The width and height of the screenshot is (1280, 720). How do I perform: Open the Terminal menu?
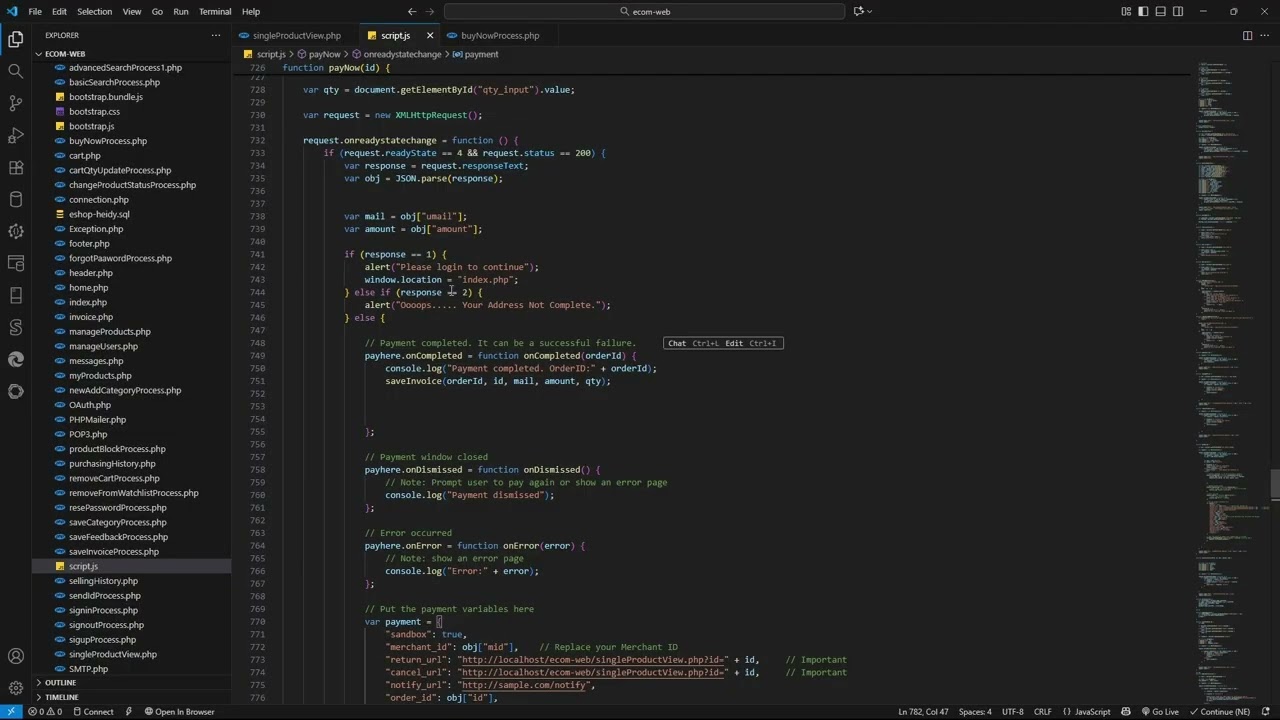tap(215, 11)
